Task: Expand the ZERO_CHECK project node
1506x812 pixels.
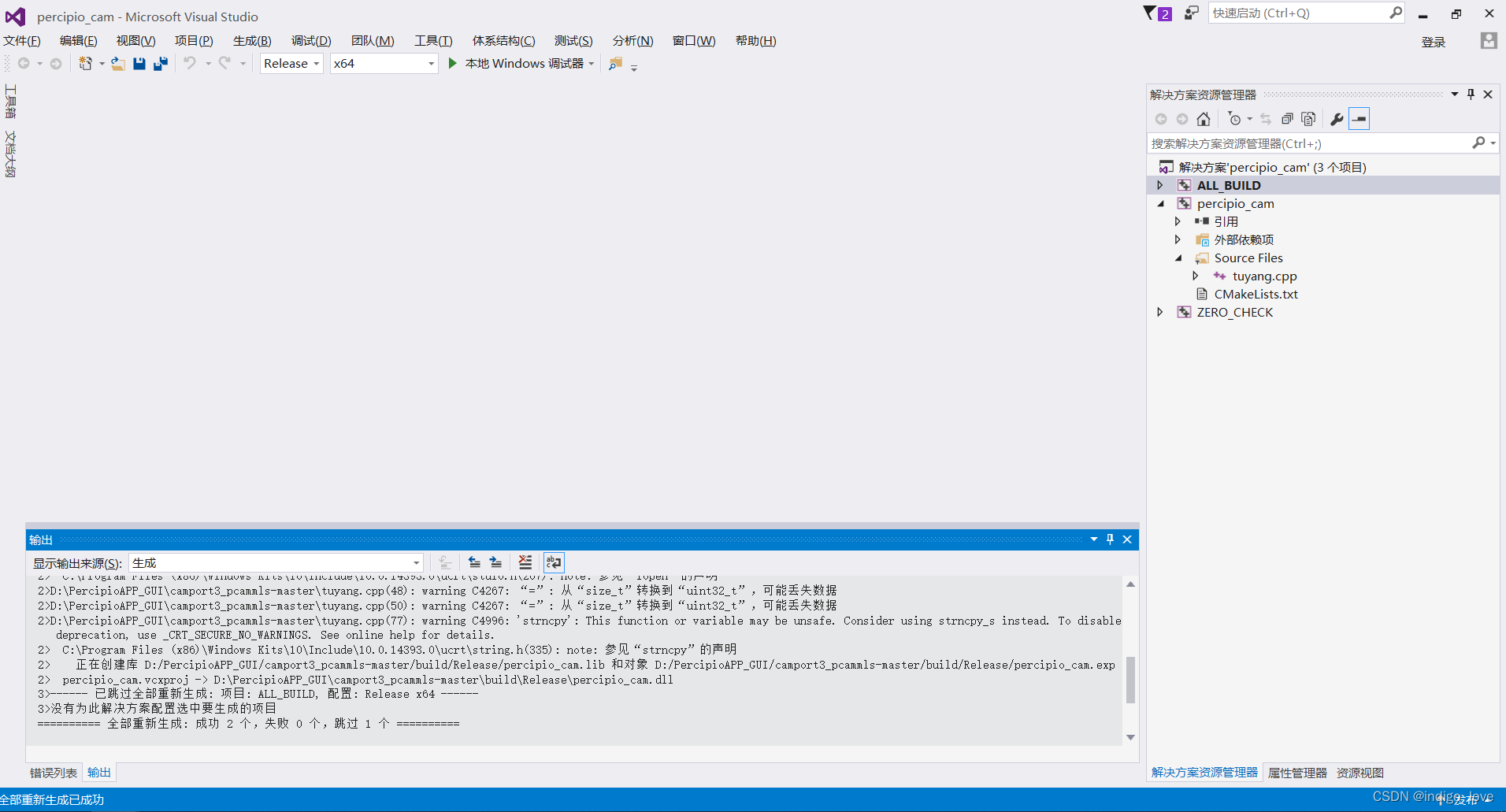Action: [x=1159, y=312]
